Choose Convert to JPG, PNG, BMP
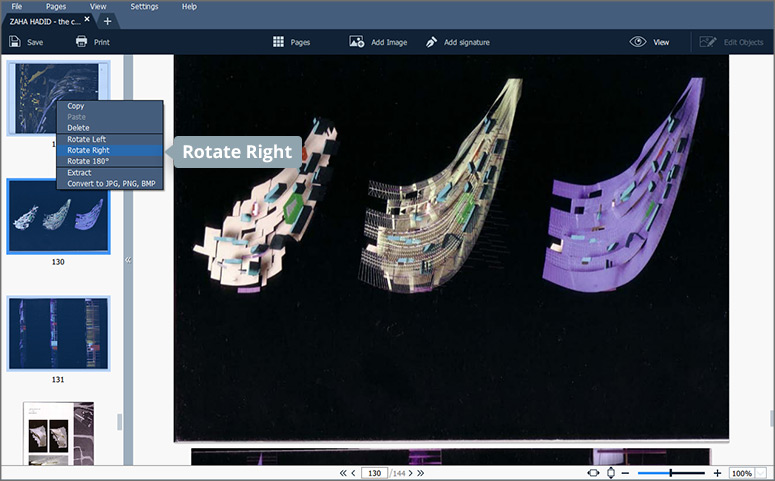 110,183
